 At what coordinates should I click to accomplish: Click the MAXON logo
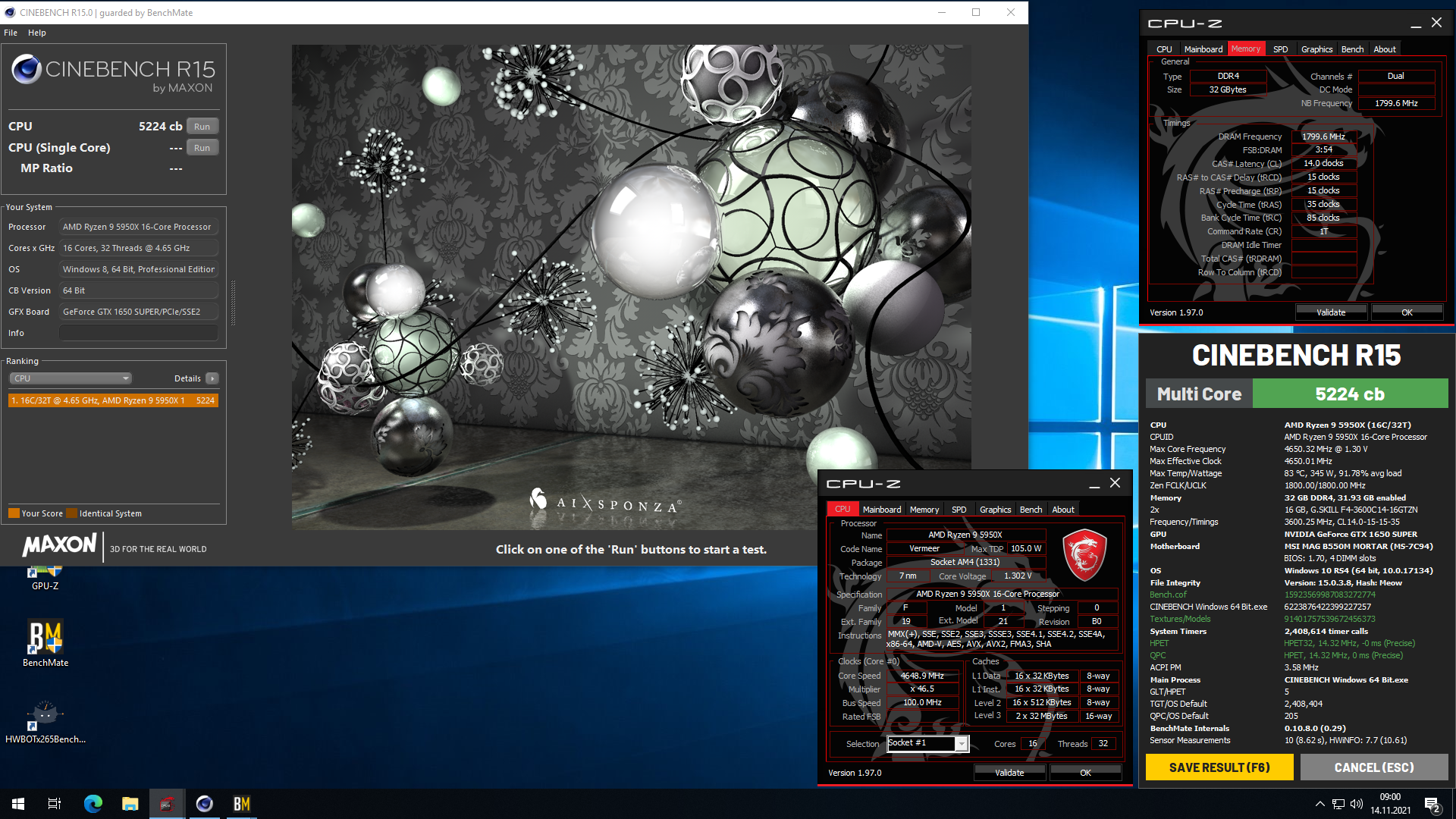point(60,546)
